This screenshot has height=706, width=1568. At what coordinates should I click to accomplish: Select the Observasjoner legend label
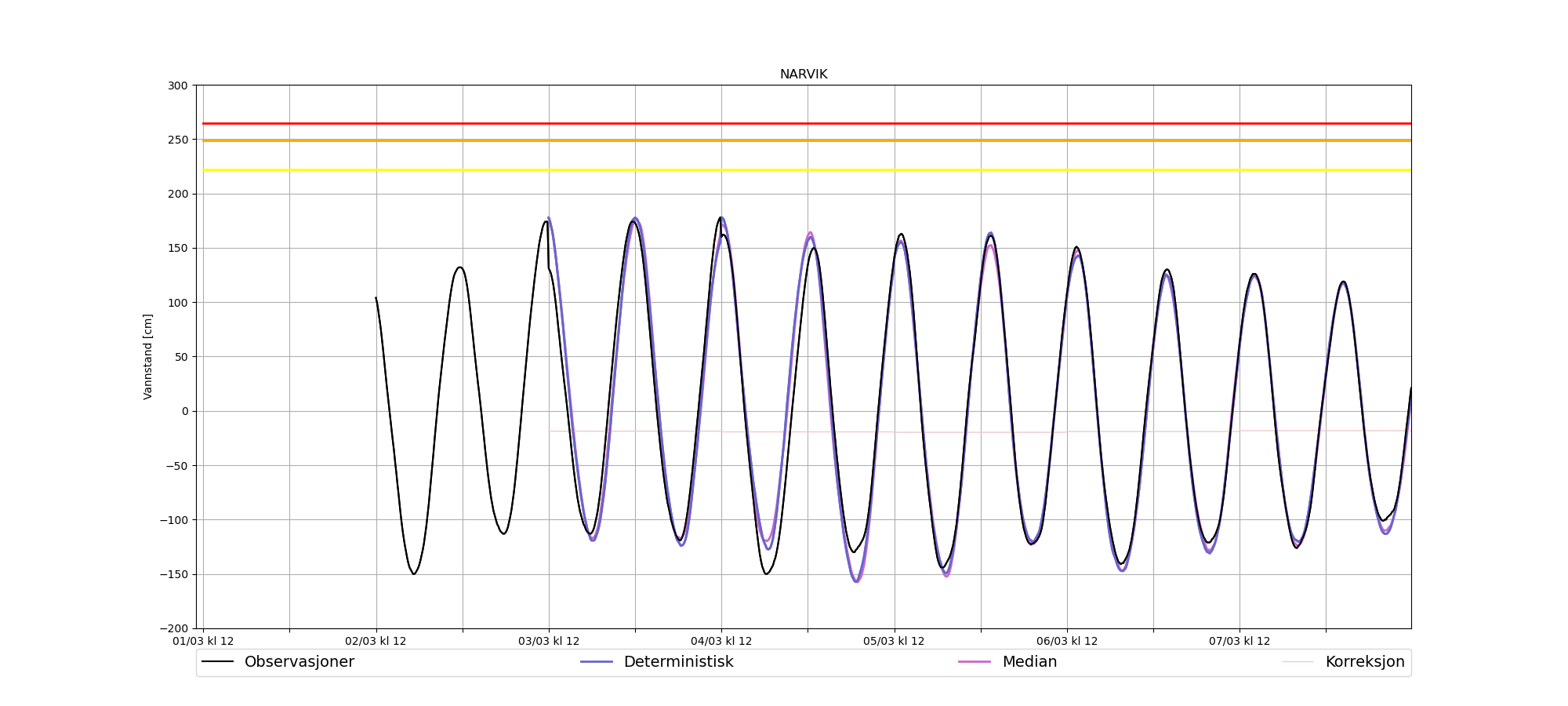299,662
